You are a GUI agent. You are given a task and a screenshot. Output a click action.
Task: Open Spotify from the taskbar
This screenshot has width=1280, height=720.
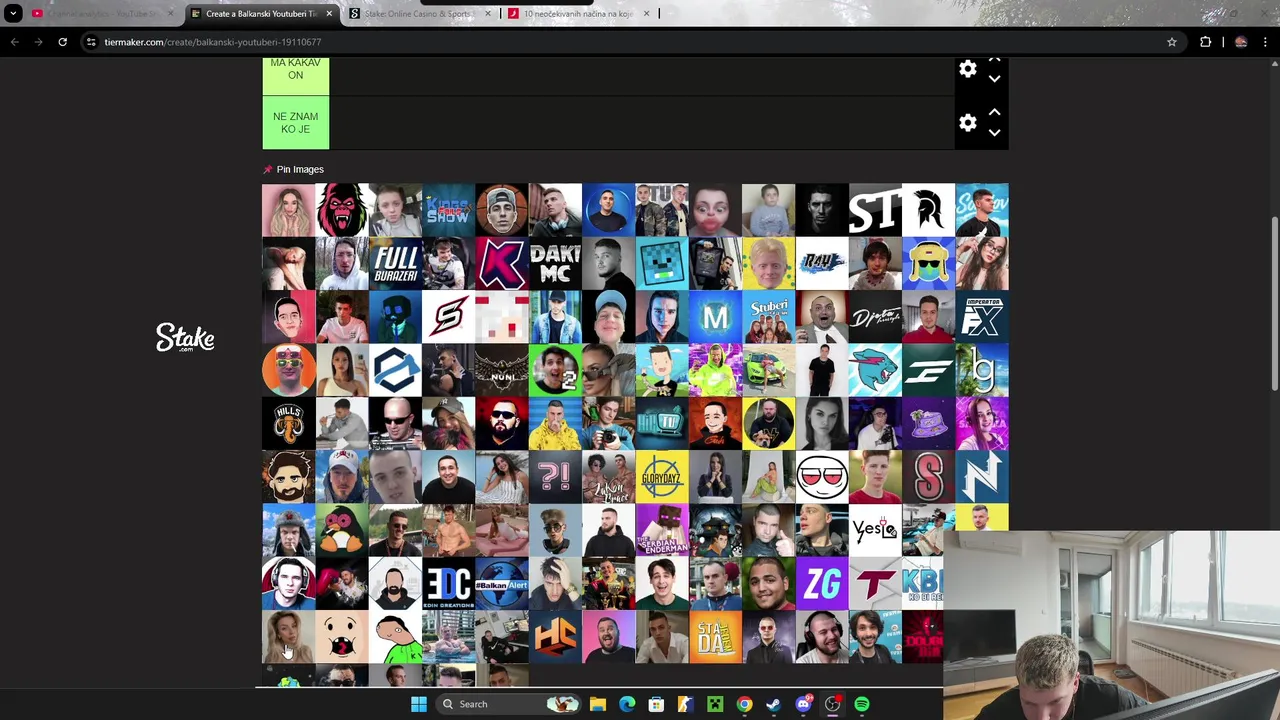(x=862, y=704)
